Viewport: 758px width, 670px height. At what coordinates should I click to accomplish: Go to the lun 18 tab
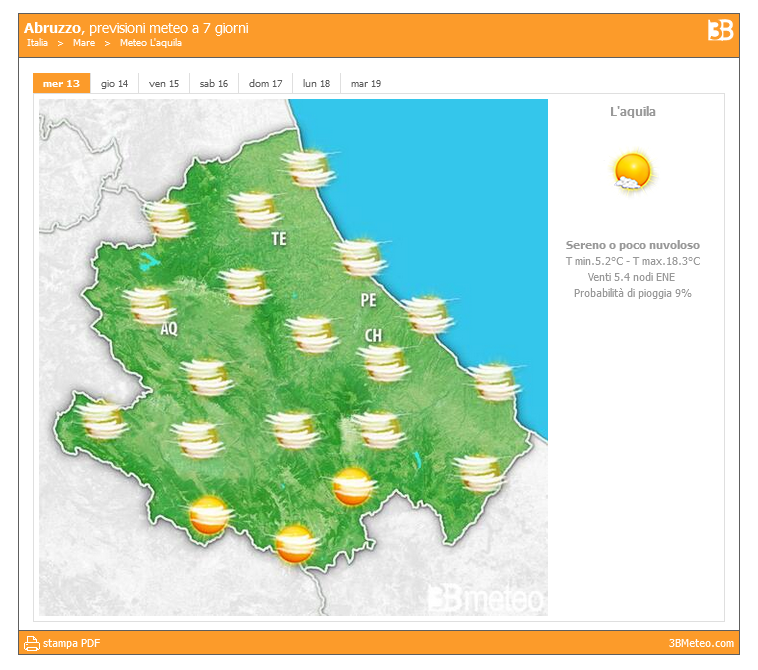pos(316,84)
